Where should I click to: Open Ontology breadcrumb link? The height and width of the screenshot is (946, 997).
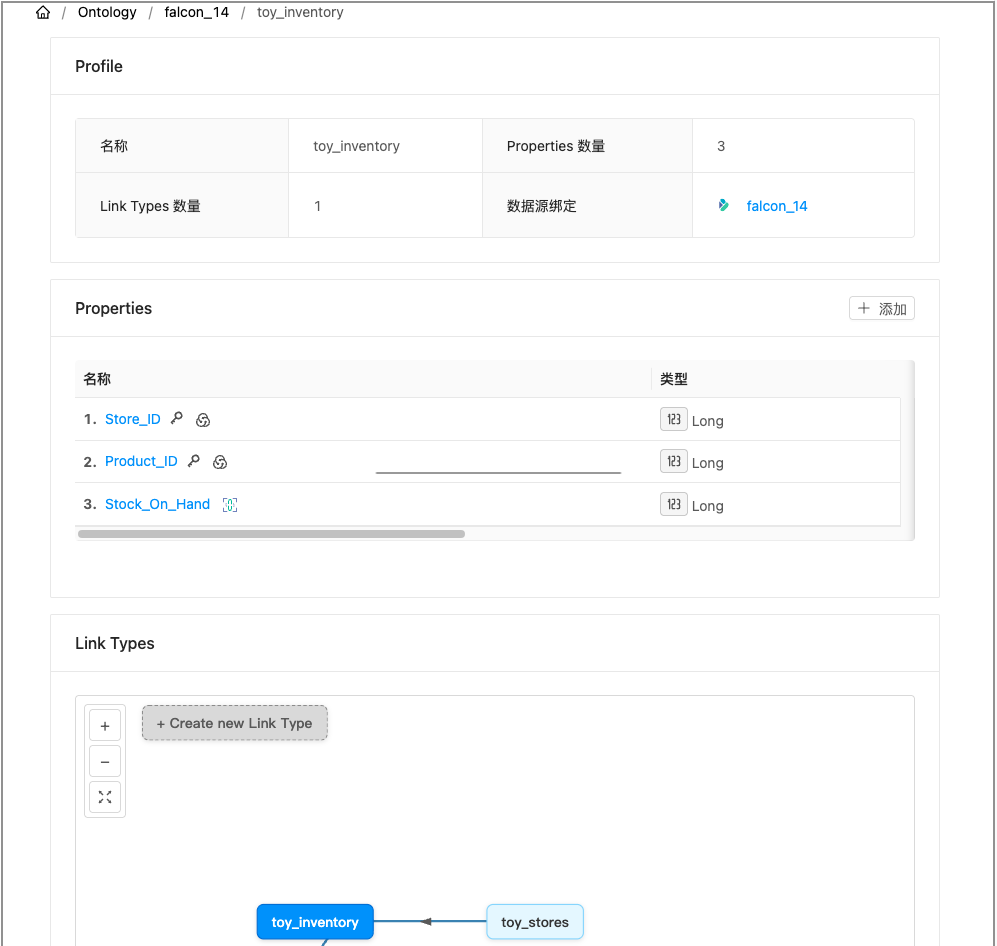point(107,12)
